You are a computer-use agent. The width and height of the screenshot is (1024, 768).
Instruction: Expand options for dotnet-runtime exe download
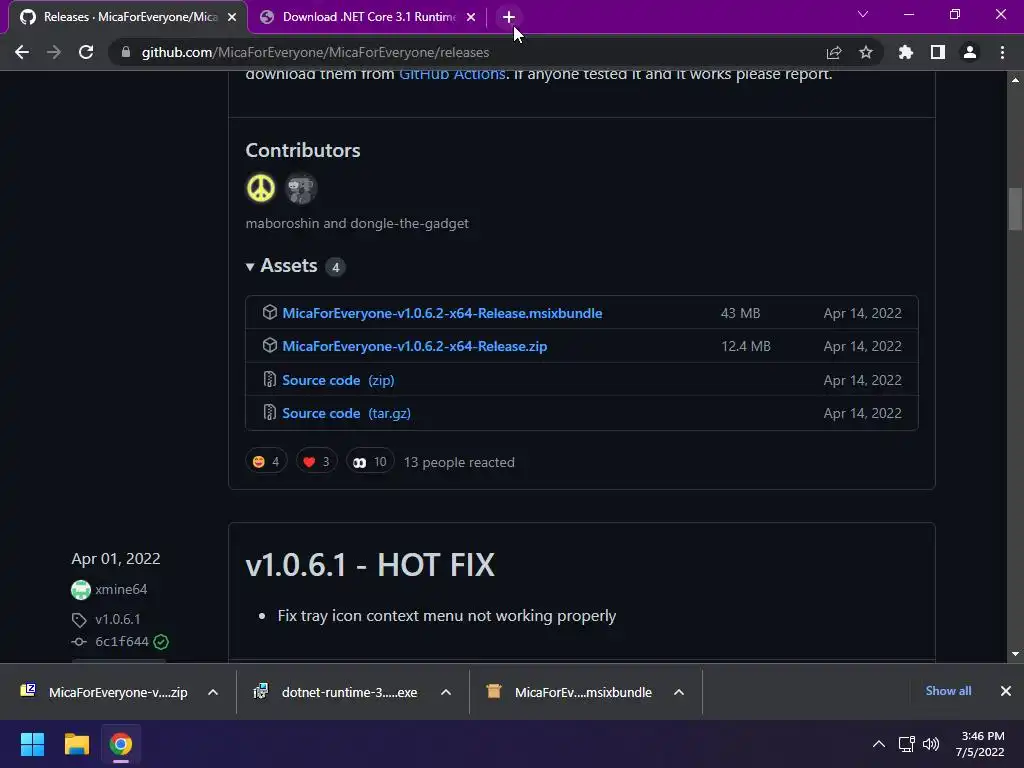coord(446,692)
